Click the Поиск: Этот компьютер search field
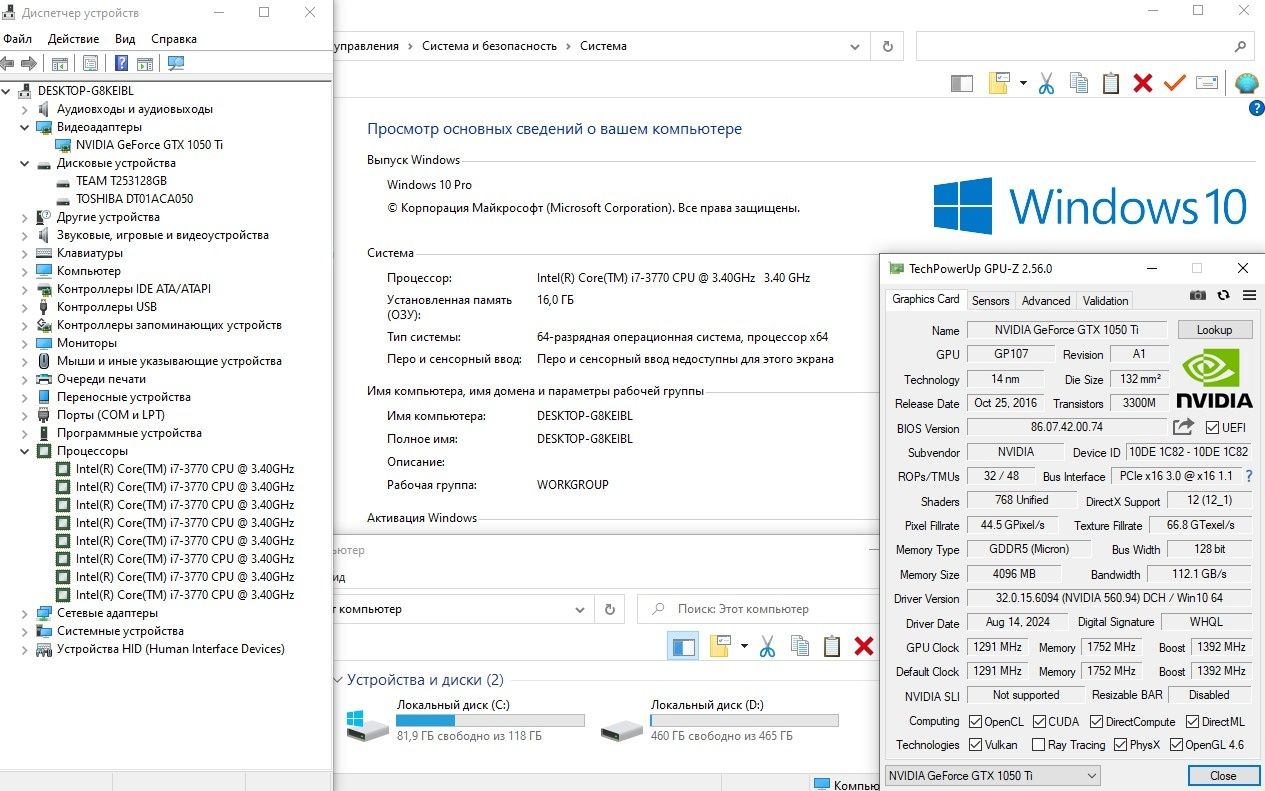Image resolution: width=1265 pixels, height=791 pixels. coord(757,609)
